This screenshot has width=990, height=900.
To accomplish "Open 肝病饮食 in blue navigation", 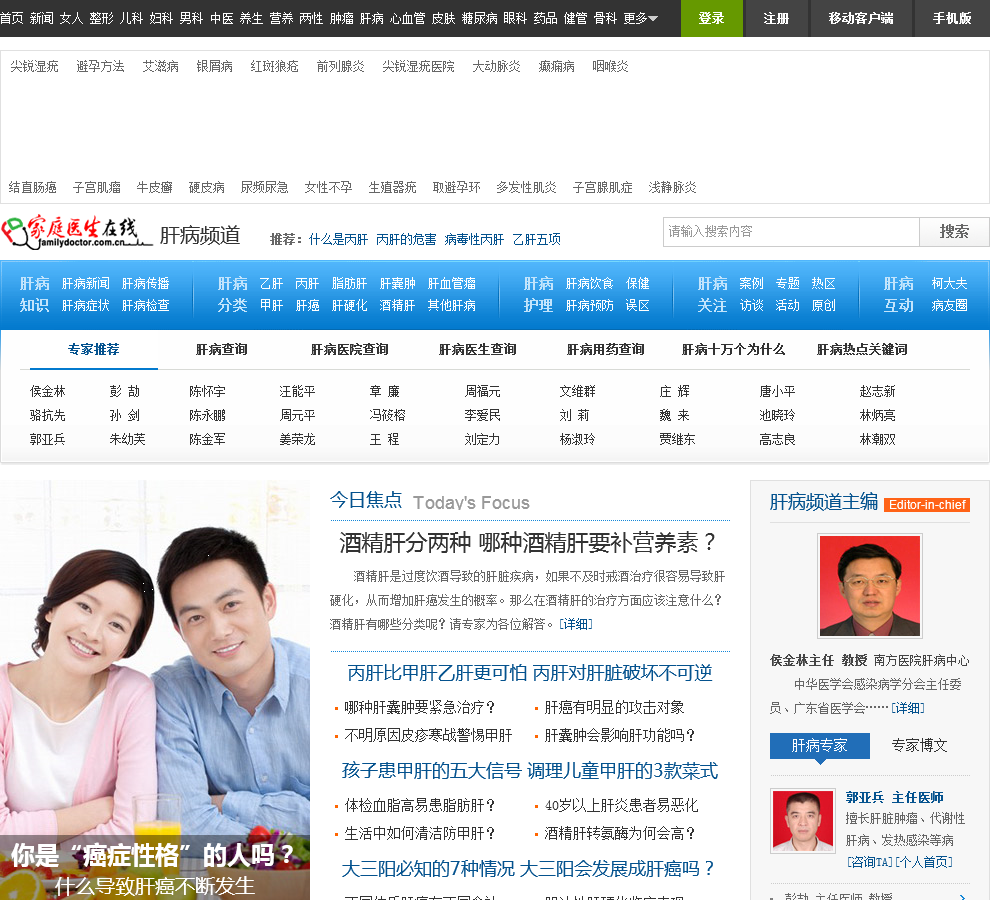I will tap(590, 284).
